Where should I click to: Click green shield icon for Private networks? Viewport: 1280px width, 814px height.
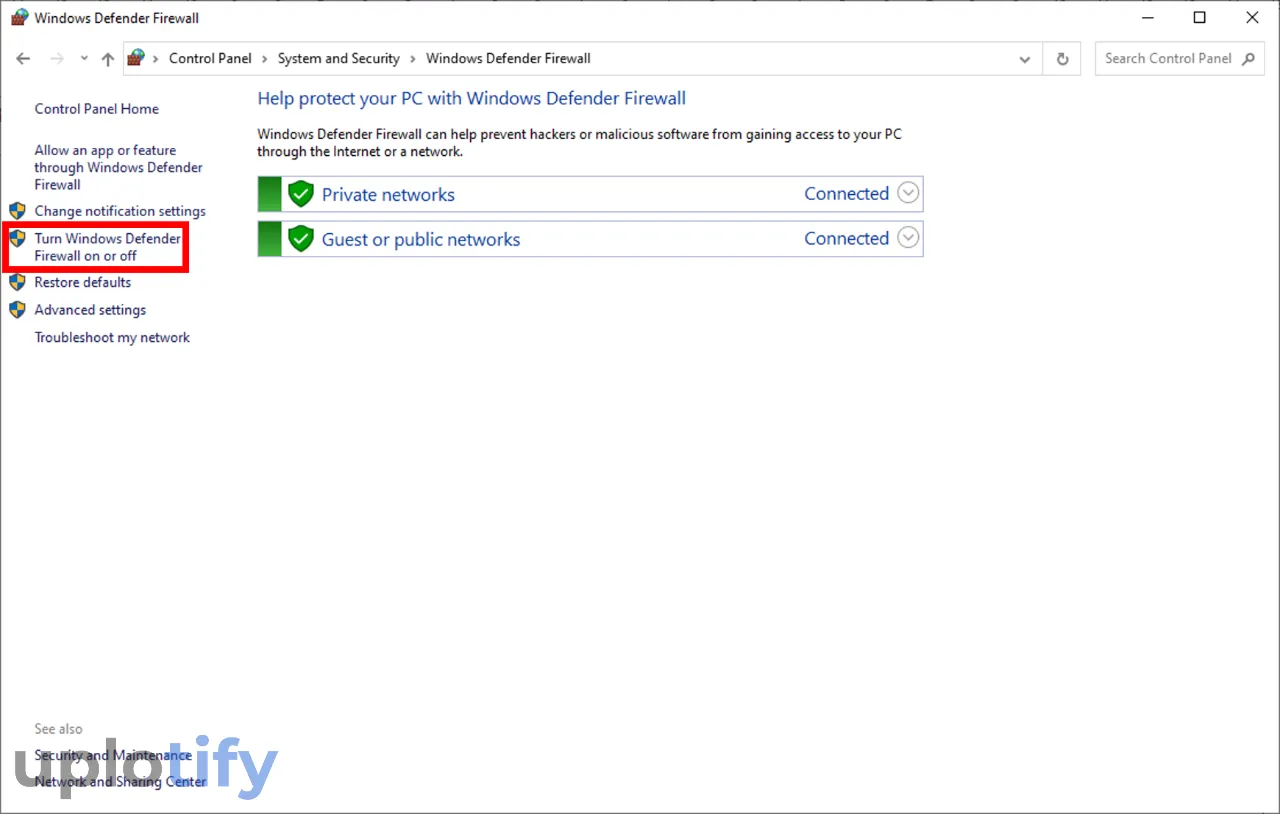click(x=301, y=194)
